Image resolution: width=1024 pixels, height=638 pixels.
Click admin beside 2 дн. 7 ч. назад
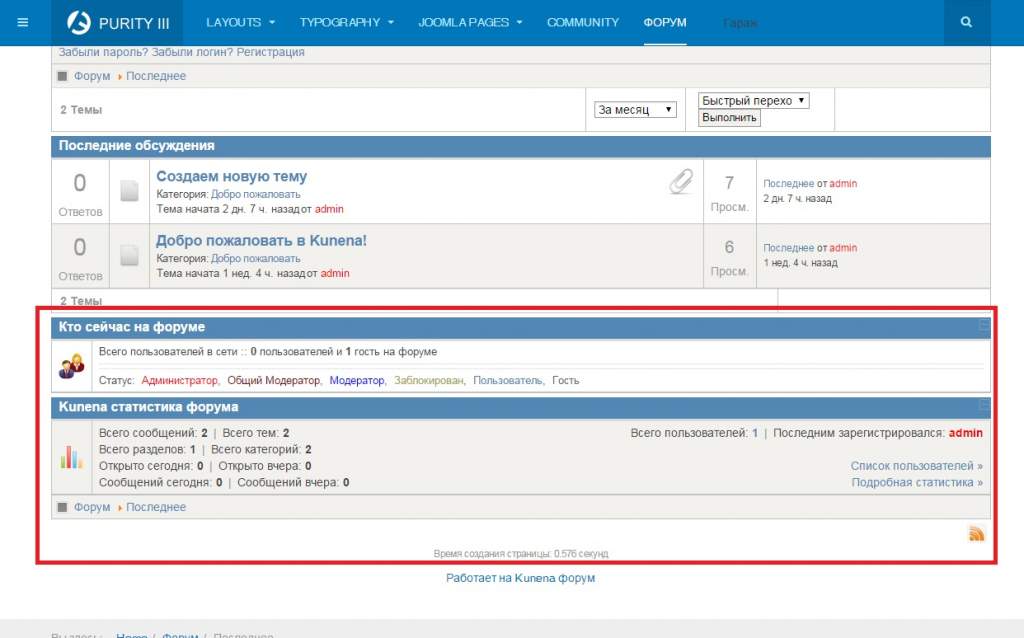point(843,184)
